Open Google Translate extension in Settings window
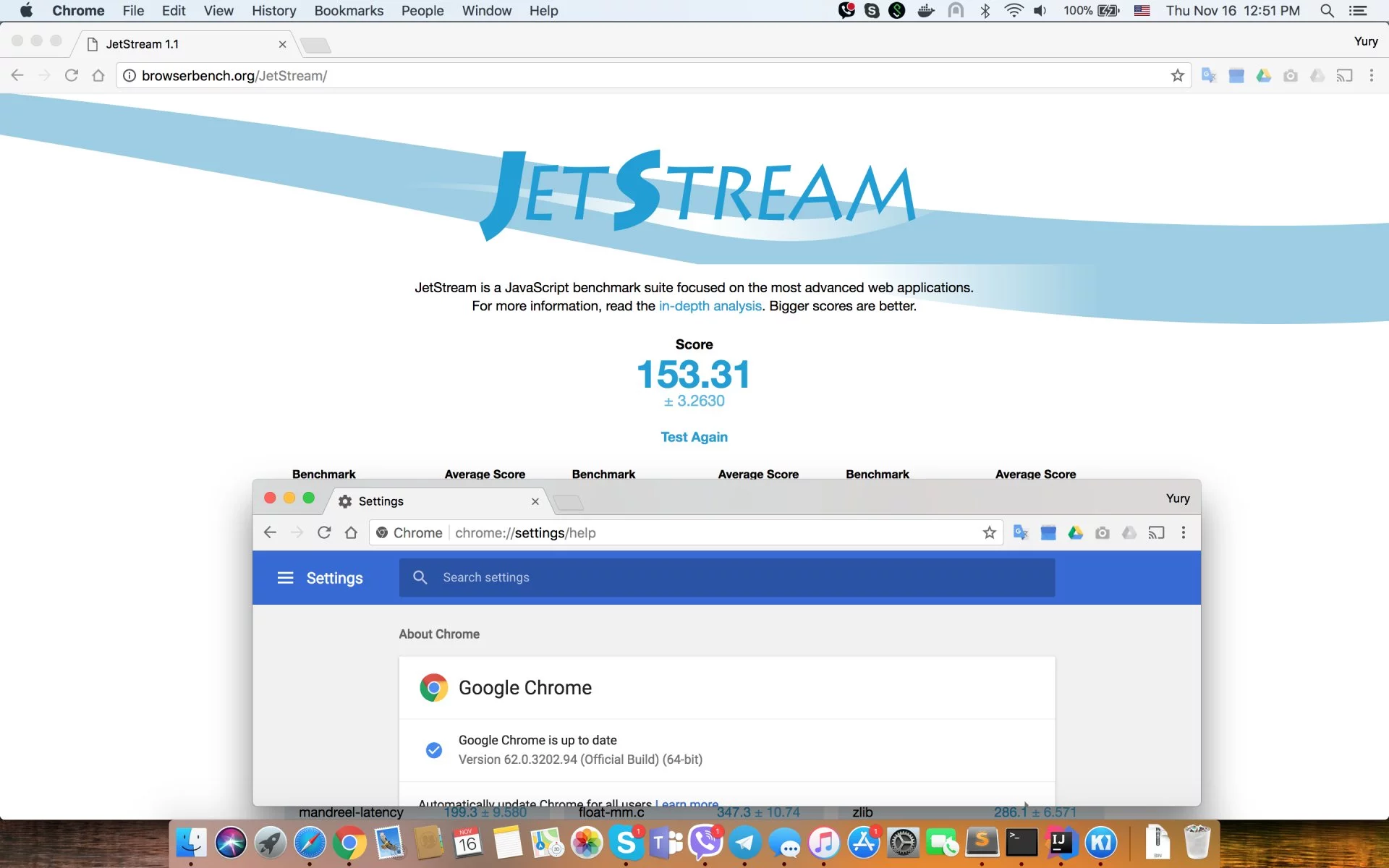 click(1021, 532)
